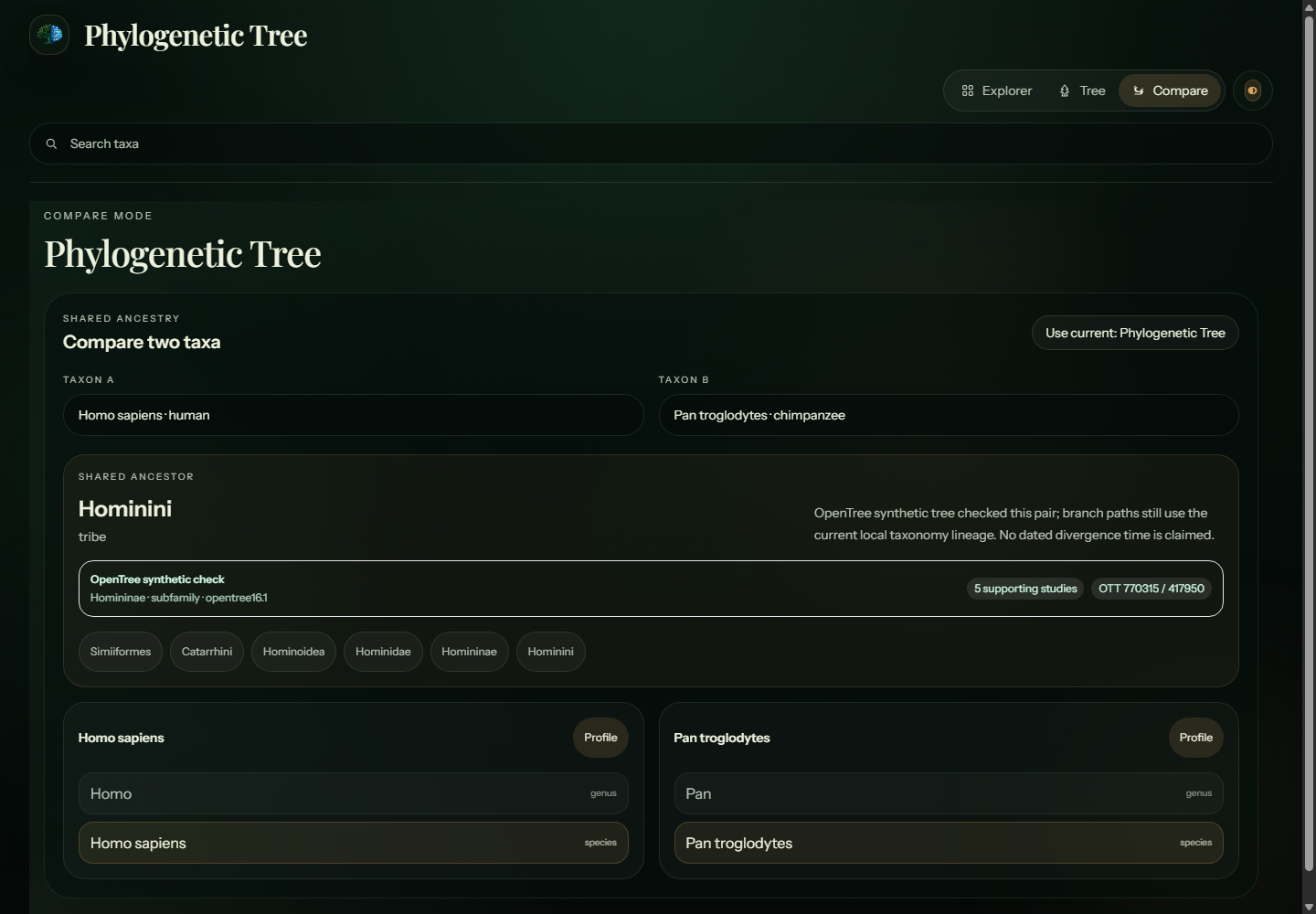Select the Homininae lineage chip

(x=469, y=652)
